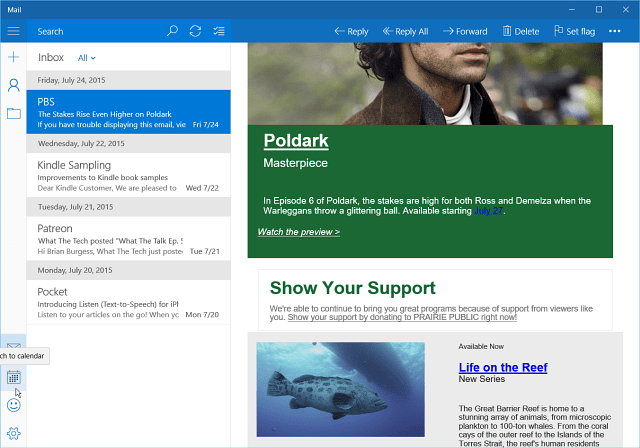
Task: Open the Pocket email
Action: 129,302
